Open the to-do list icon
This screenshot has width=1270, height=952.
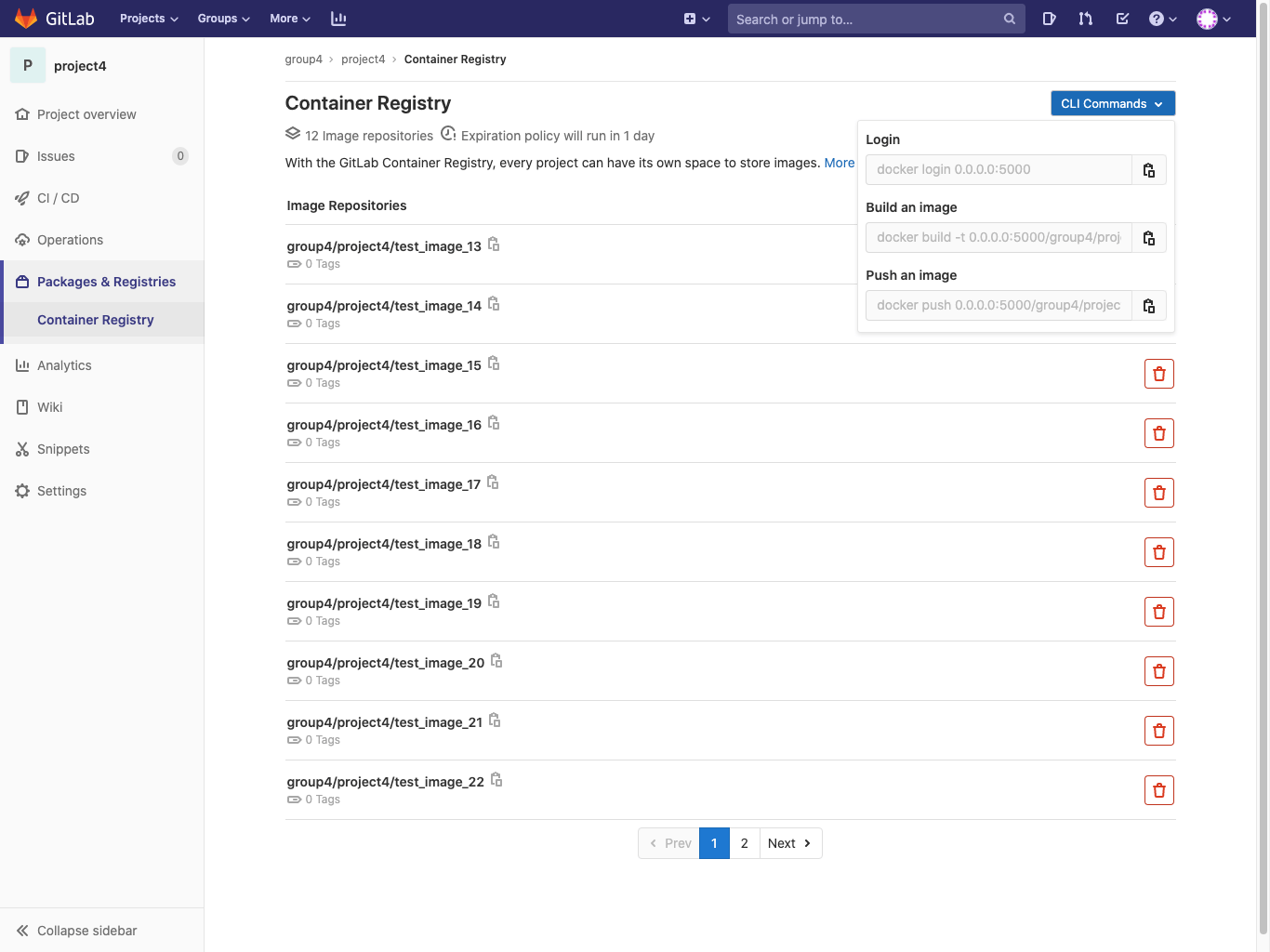tap(1121, 19)
